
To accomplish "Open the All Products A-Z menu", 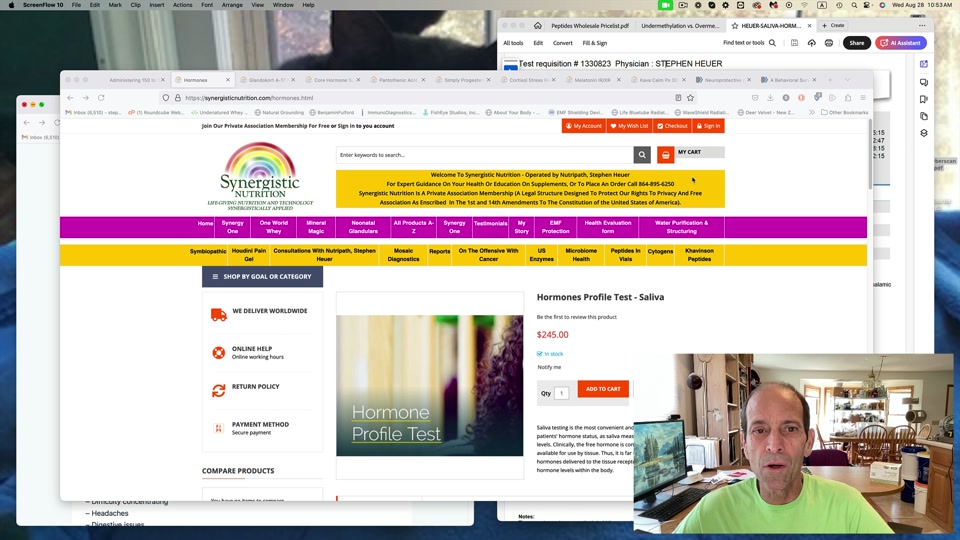I will coord(413,227).
